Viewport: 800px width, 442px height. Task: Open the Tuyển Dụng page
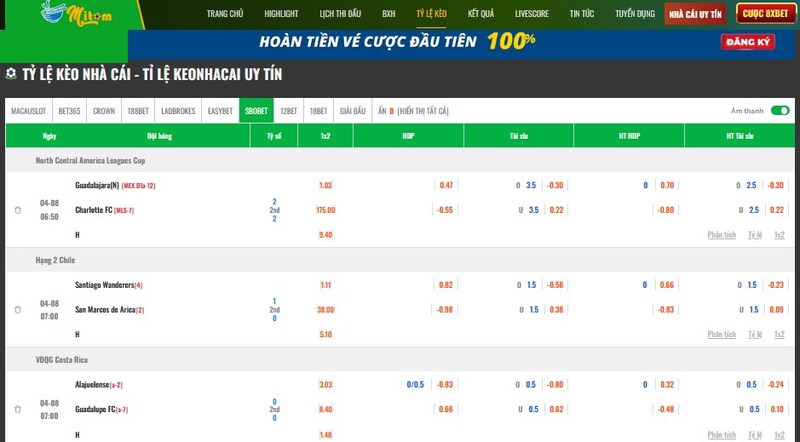tap(635, 14)
